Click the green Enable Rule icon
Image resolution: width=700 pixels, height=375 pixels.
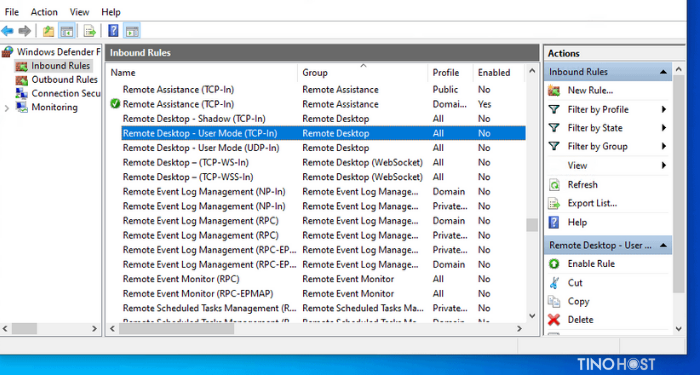(554, 264)
